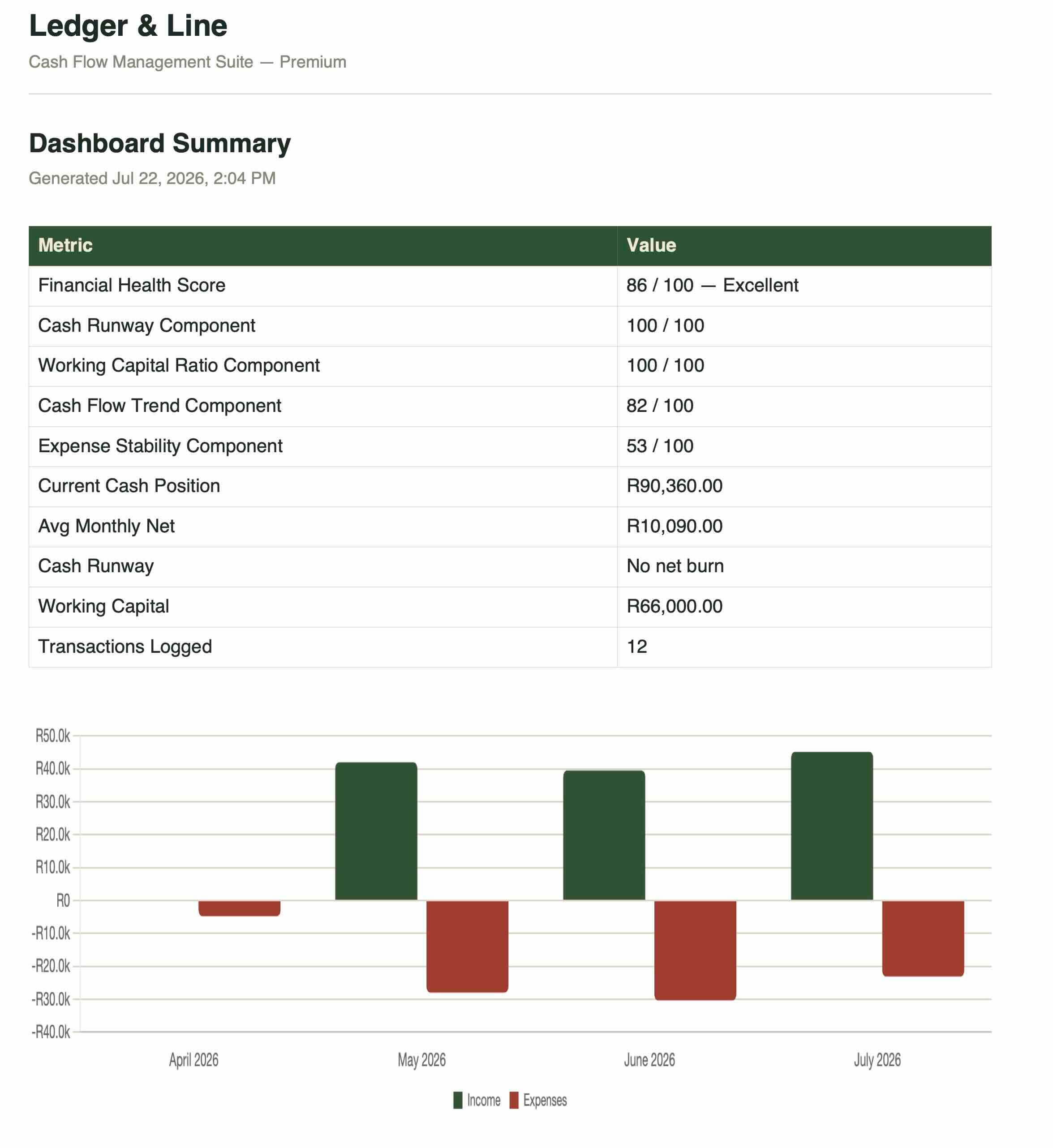Select the June 2026 income bar
Viewport: 1053px width, 1148px height.
(604, 835)
